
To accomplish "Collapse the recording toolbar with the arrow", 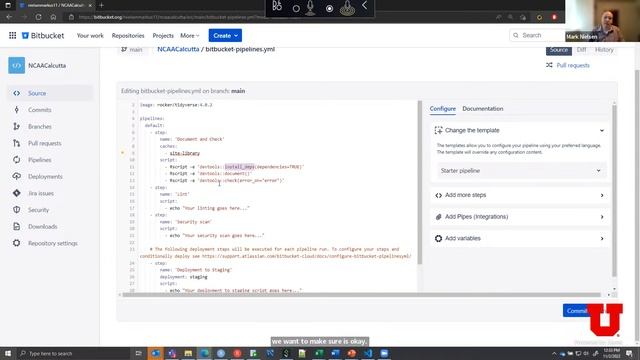I will point(364,6).
